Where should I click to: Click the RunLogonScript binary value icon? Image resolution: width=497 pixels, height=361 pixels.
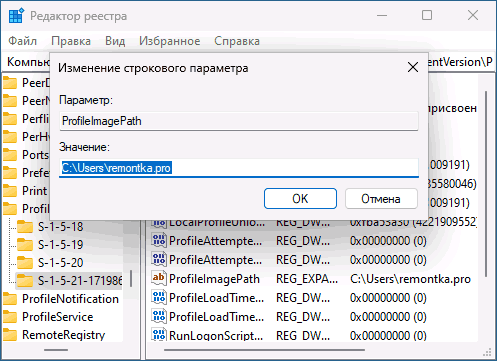pyautogui.click(x=159, y=335)
